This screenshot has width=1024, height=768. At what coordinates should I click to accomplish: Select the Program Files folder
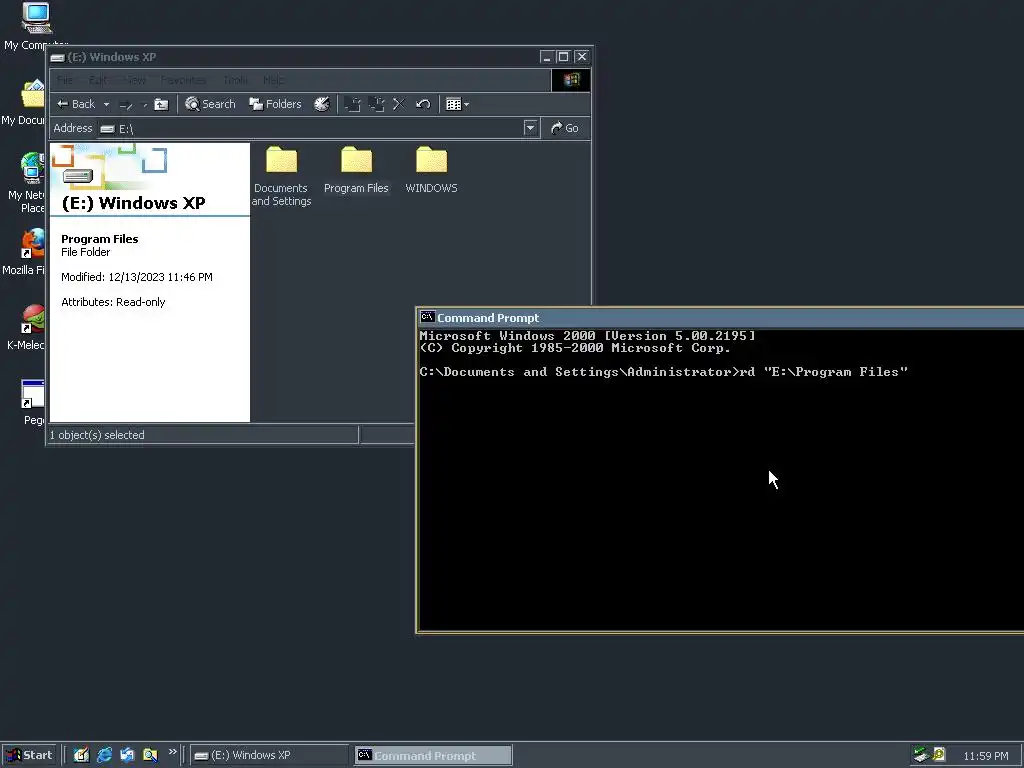click(x=356, y=170)
